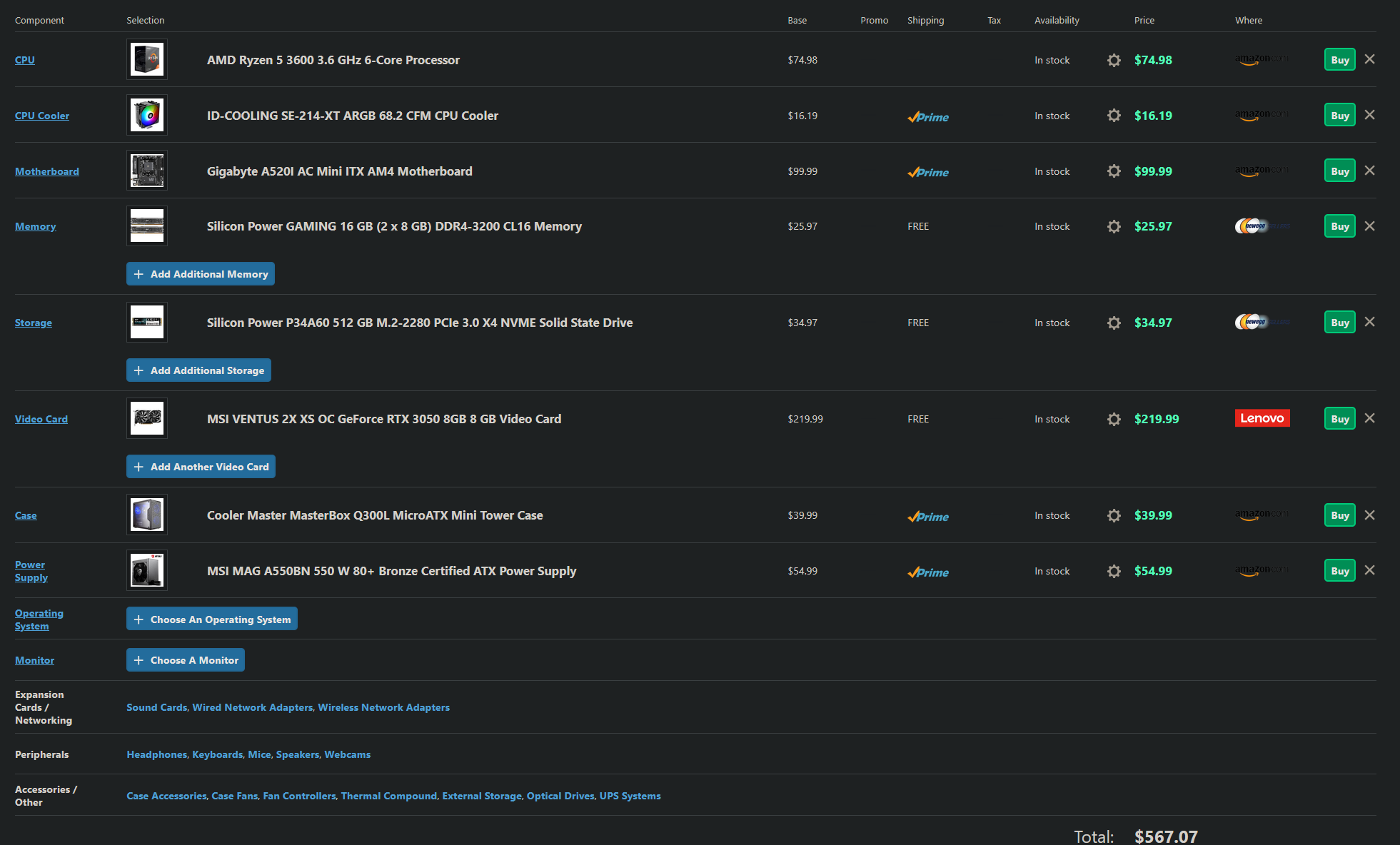Screen dimensions: 1400x845
Task: Buy the ID-COOLING SE-214-XT cooler
Action: click(x=1339, y=116)
